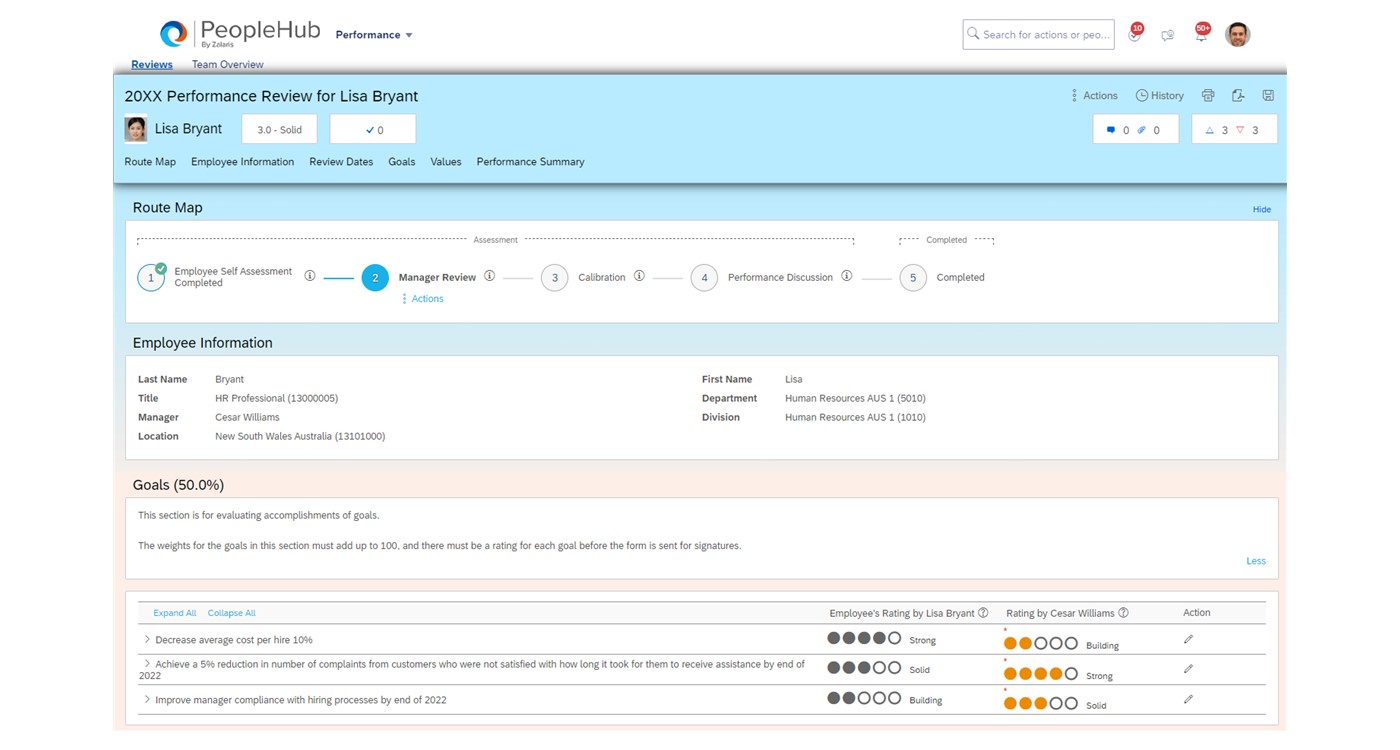Open History for this review
The image size is (1400, 750).
(1159, 96)
